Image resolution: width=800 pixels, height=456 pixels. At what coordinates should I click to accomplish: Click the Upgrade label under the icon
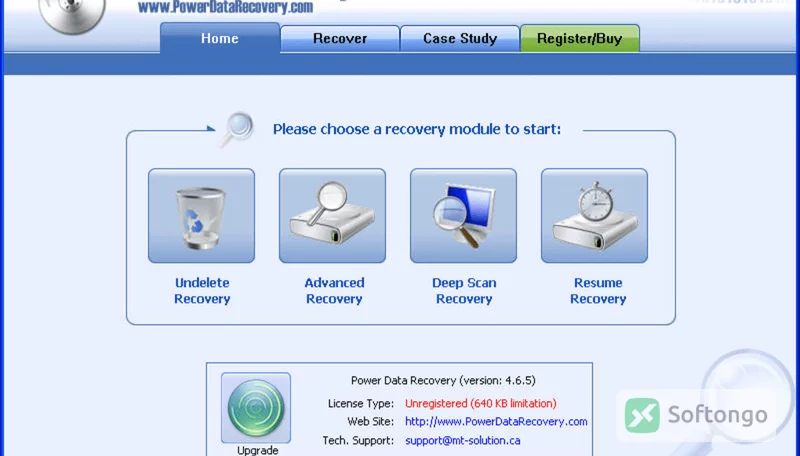[258, 450]
